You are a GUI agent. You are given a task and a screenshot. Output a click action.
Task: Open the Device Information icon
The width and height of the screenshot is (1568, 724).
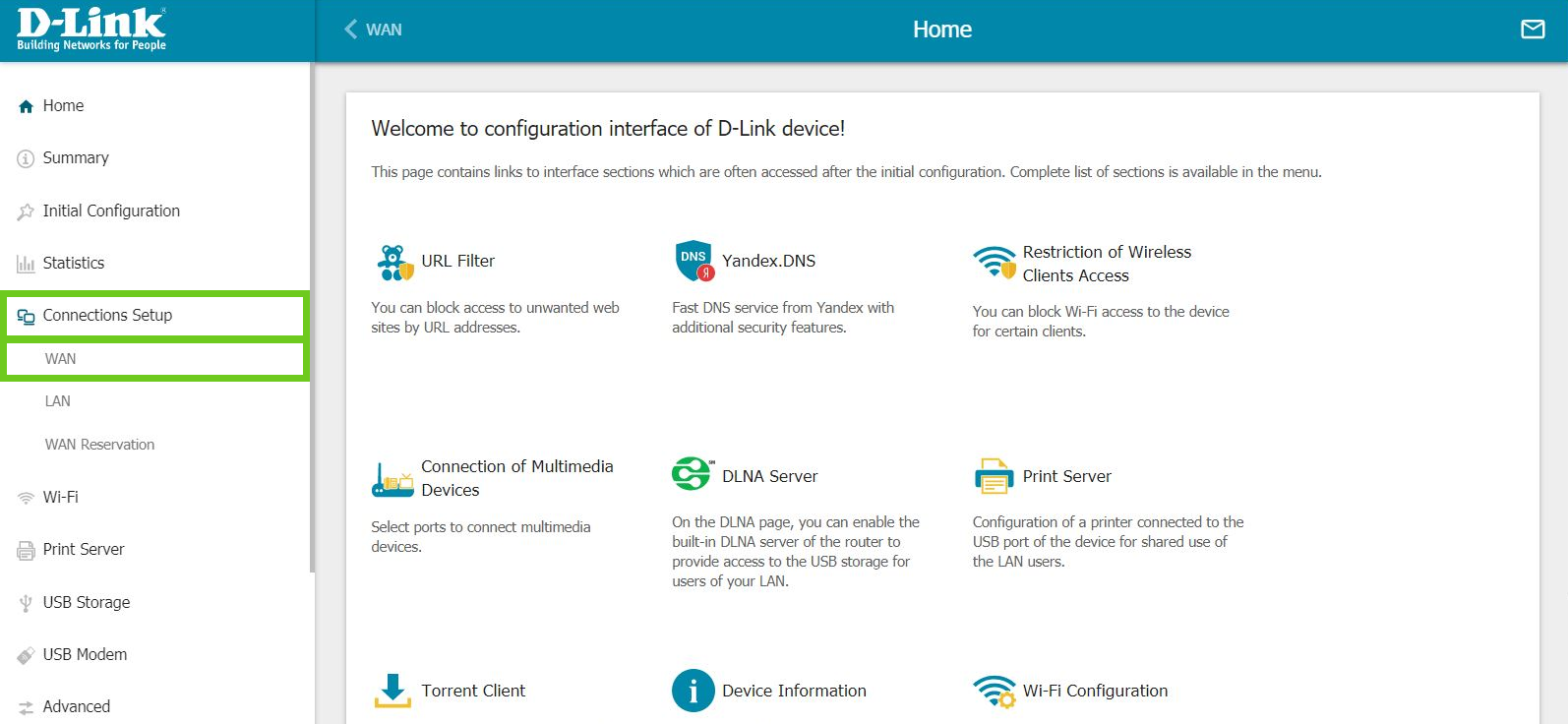[x=693, y=691]
